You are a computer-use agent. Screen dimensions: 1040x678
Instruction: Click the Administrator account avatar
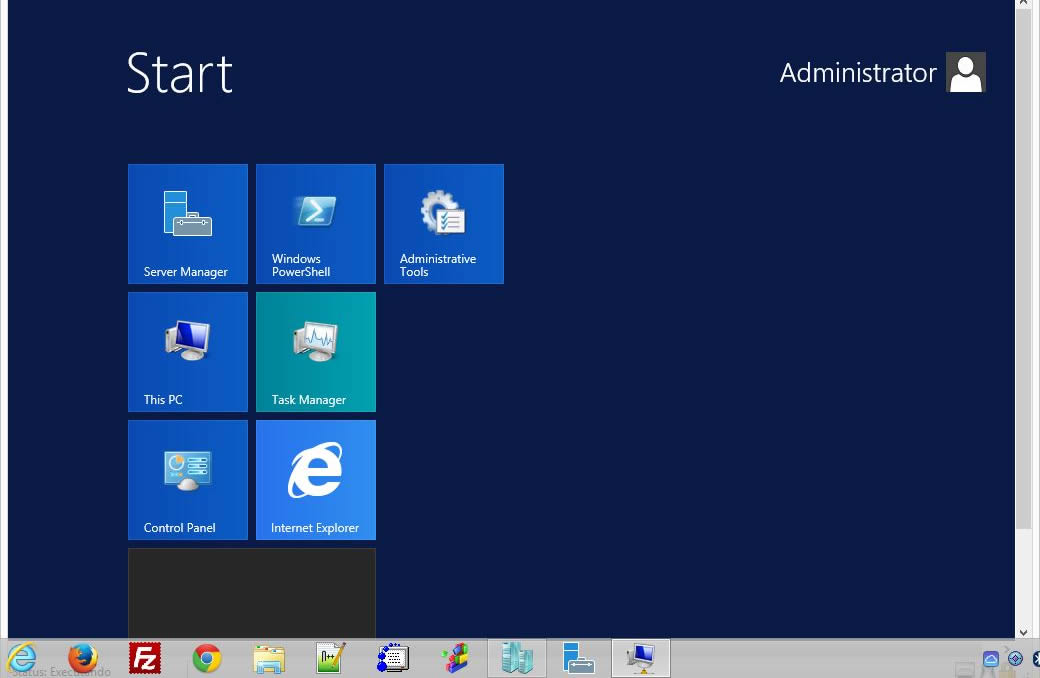tap(965, 72)
